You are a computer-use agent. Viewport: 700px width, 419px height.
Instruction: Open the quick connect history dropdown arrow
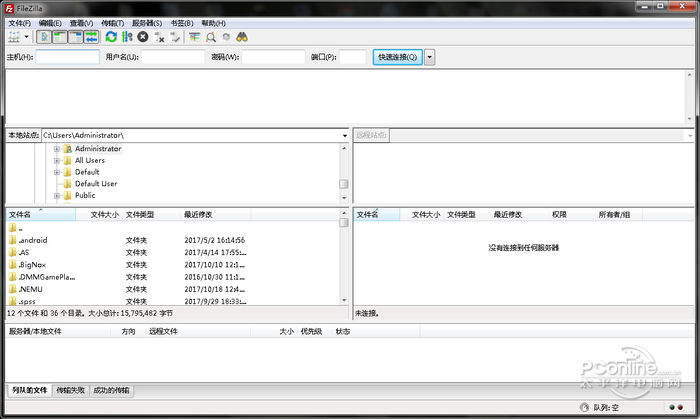[x=430, y=58]
